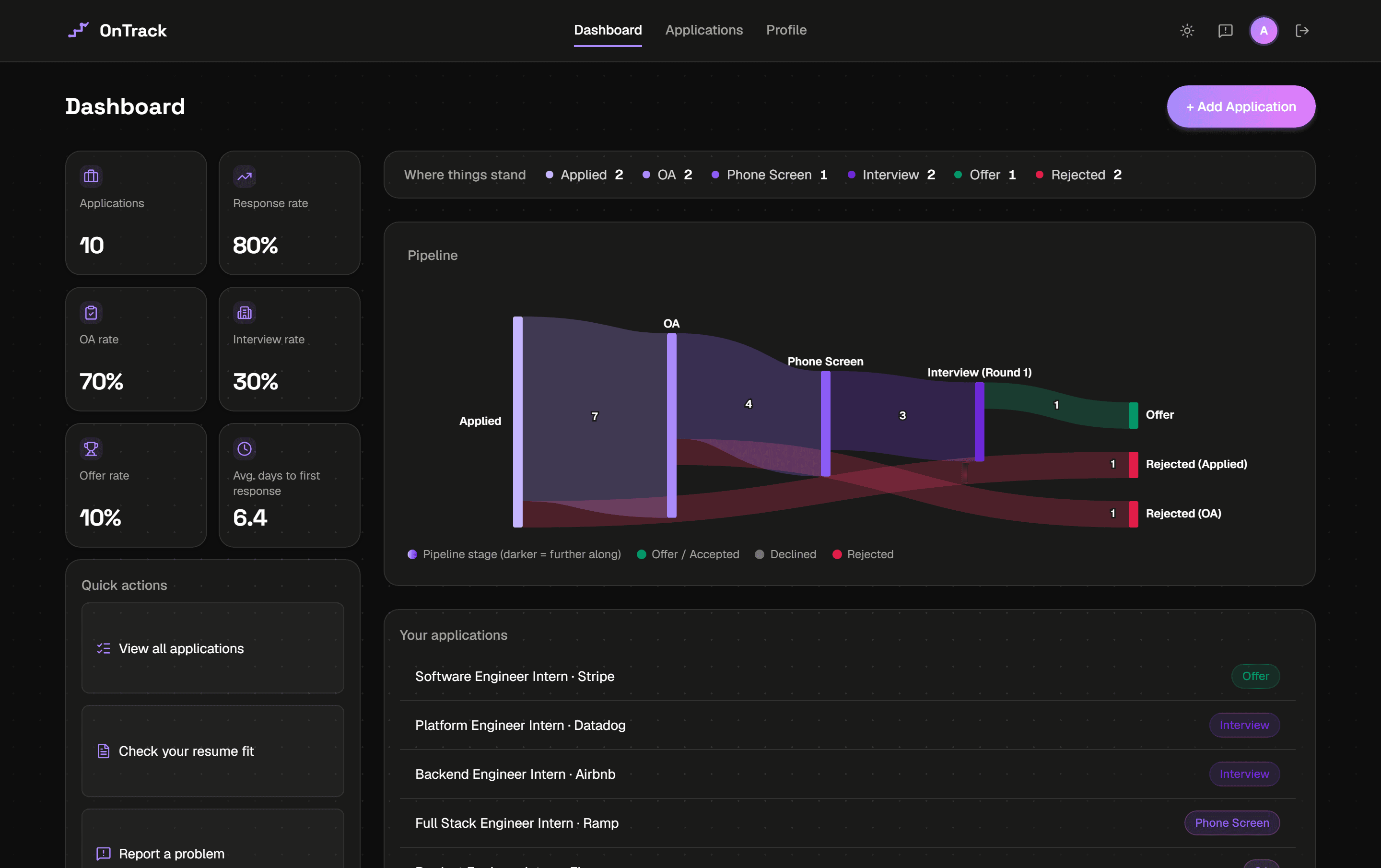
Task: Click the Avg. days clock icon
Action: [245, 449]
